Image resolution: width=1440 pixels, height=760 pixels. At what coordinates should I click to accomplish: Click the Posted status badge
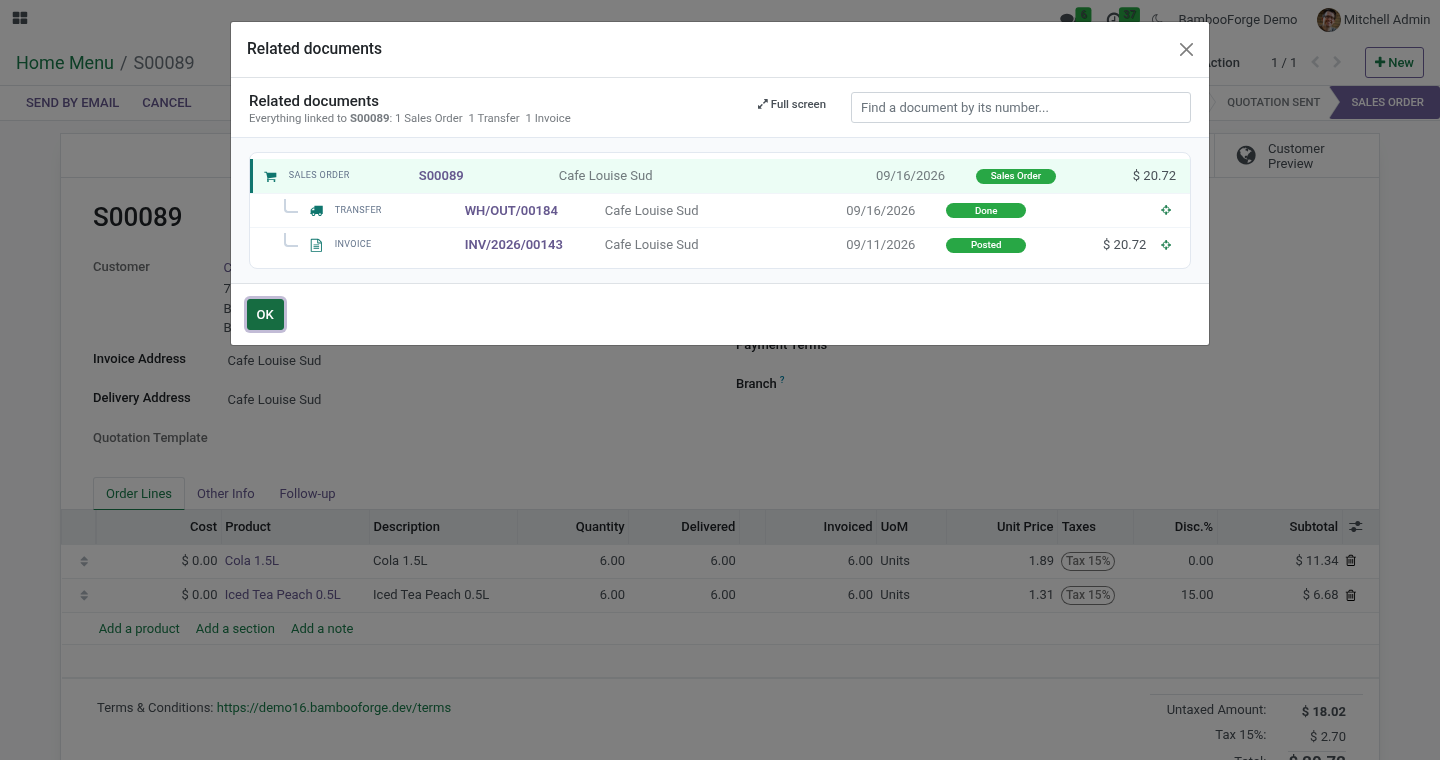pyautogui.click(x=986, y=245)
